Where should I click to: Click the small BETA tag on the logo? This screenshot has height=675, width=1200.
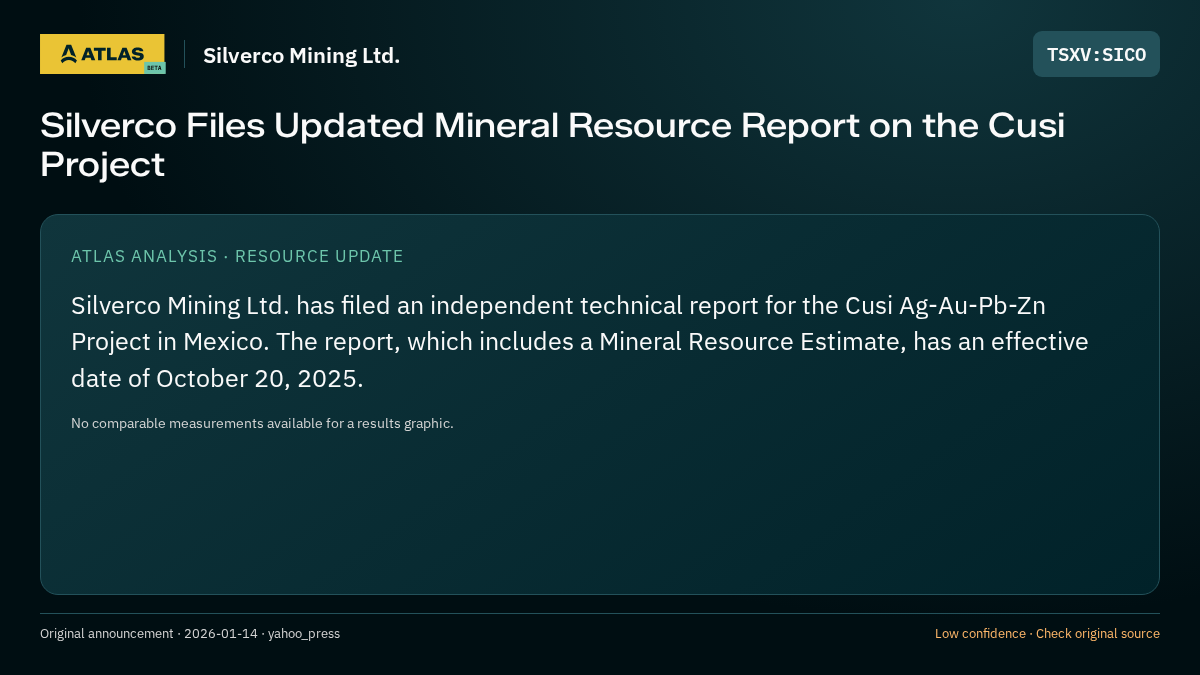tap(154, 68)
